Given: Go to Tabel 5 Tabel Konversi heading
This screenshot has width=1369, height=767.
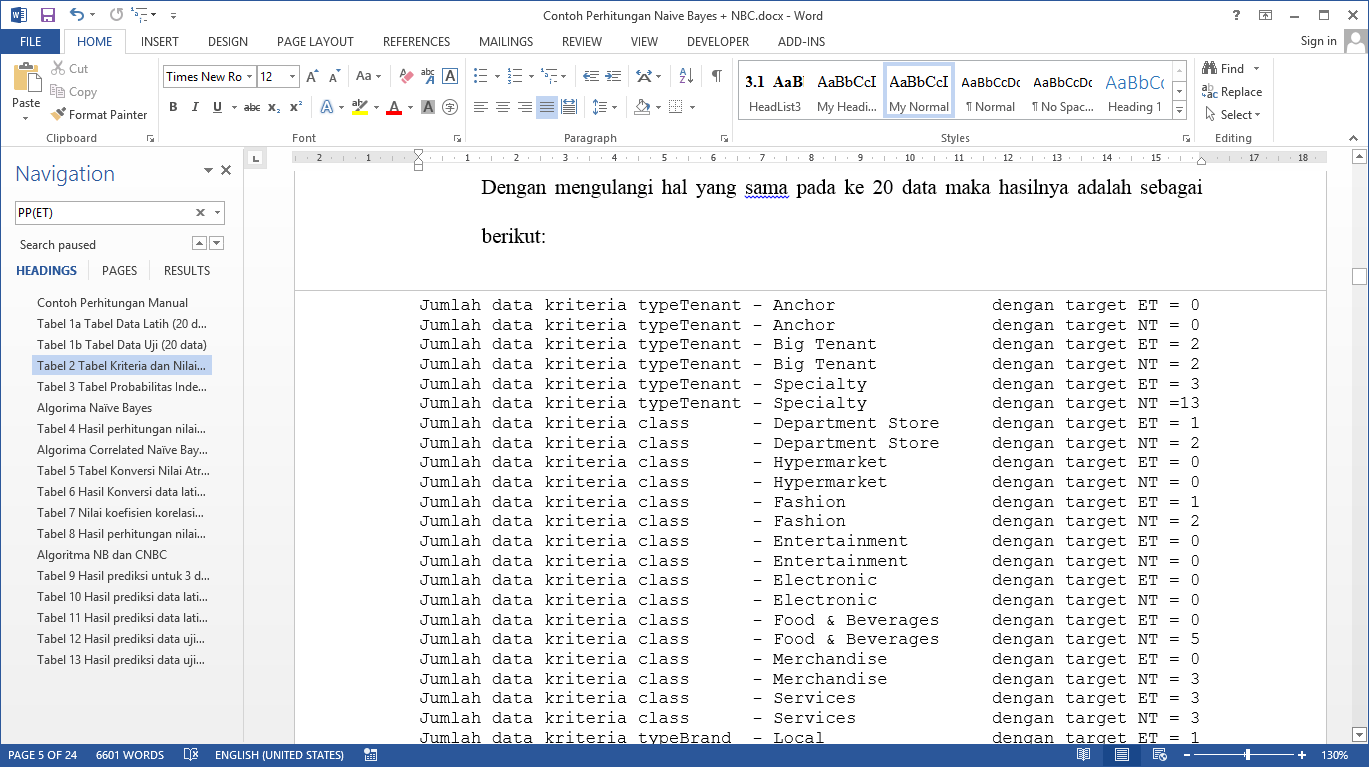Looking at the screenshot, I should tap(123, 471).
